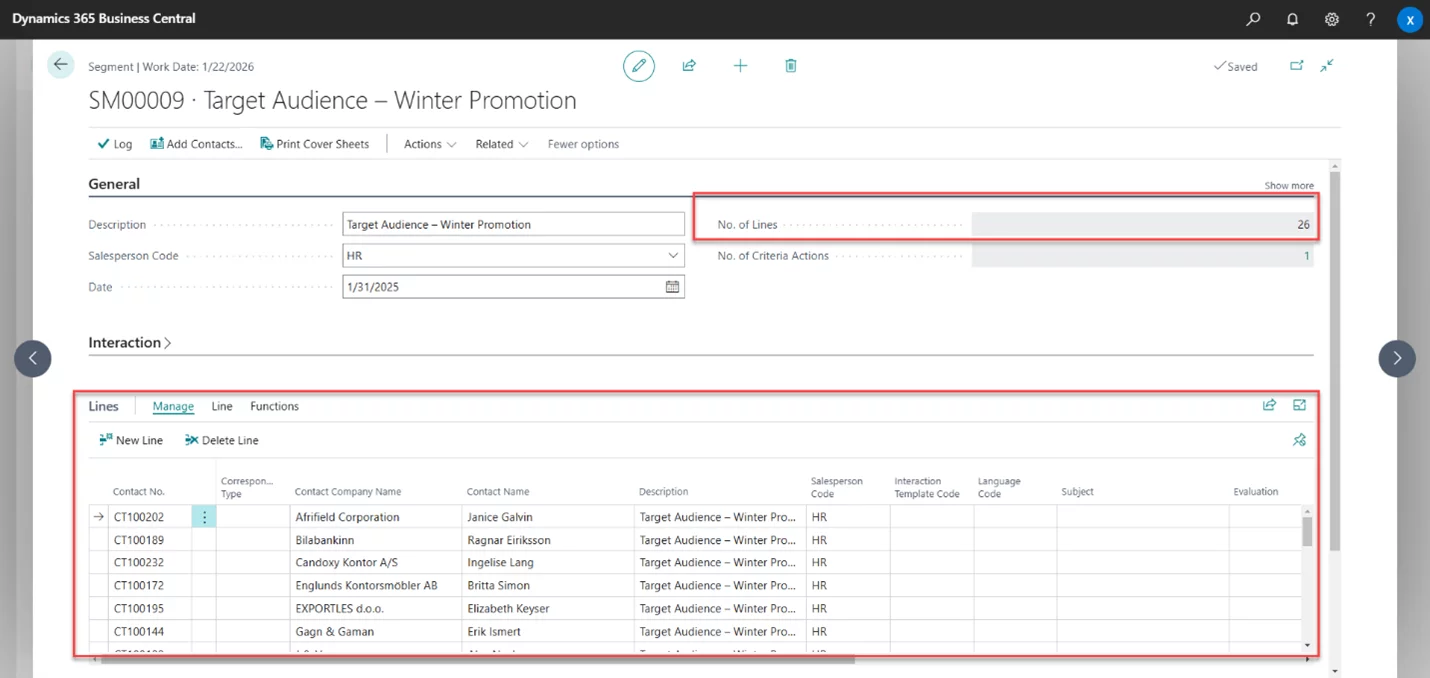
Task: Click the share icon in header
Action: (x=689, y=66)
